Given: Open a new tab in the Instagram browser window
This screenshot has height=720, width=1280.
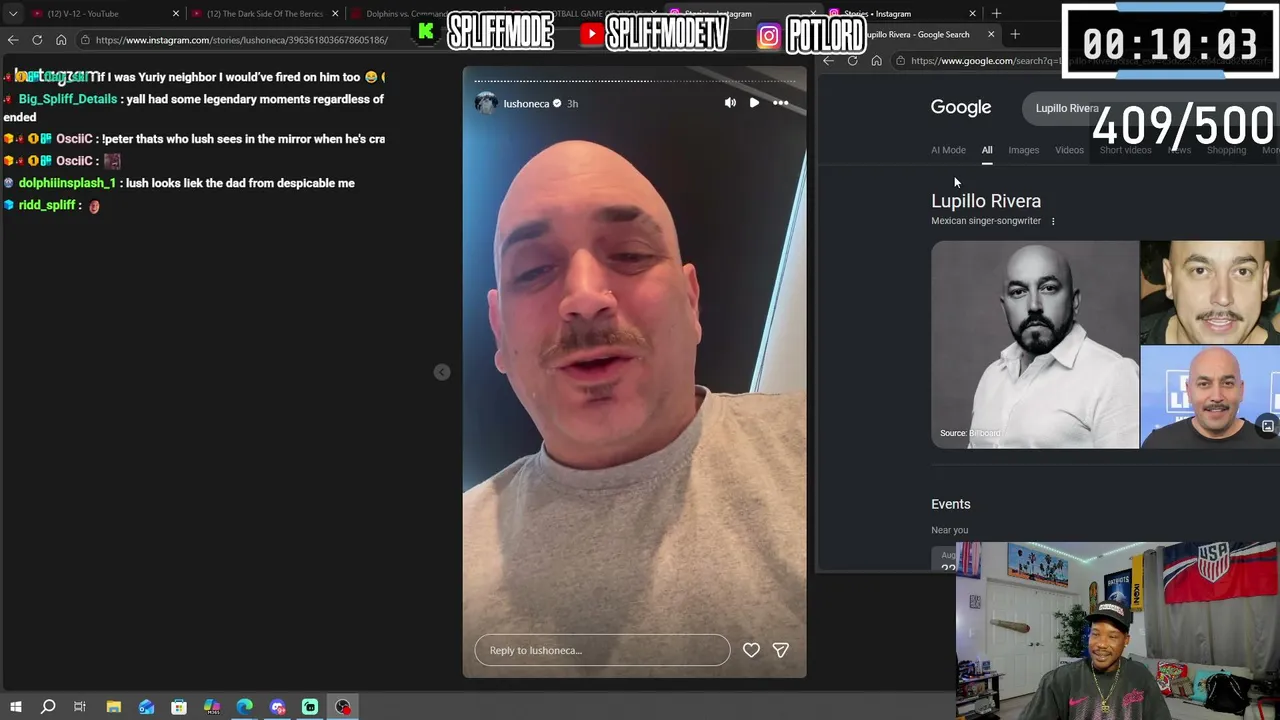Looking at the screenshot, I should click(996, 14).
